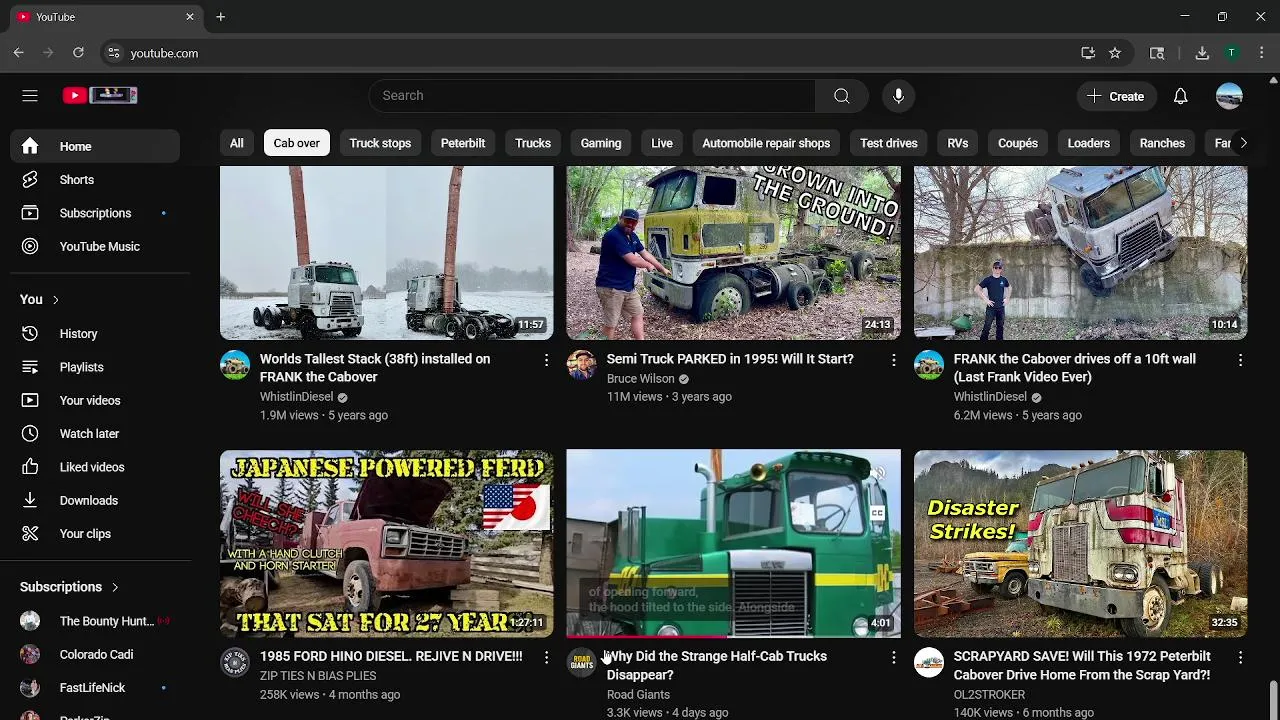The image size is (1280, 720).
Task: Open YouTube Music in the sidebar
Action: coord(95,246)
